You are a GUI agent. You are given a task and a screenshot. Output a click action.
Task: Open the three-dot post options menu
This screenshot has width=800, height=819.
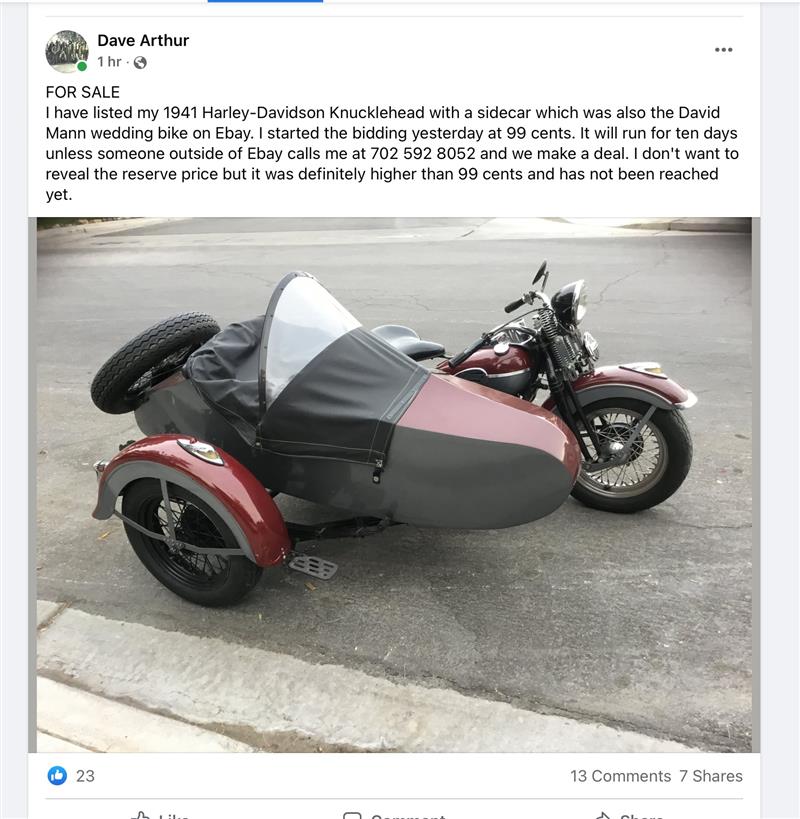pos(723,50)
